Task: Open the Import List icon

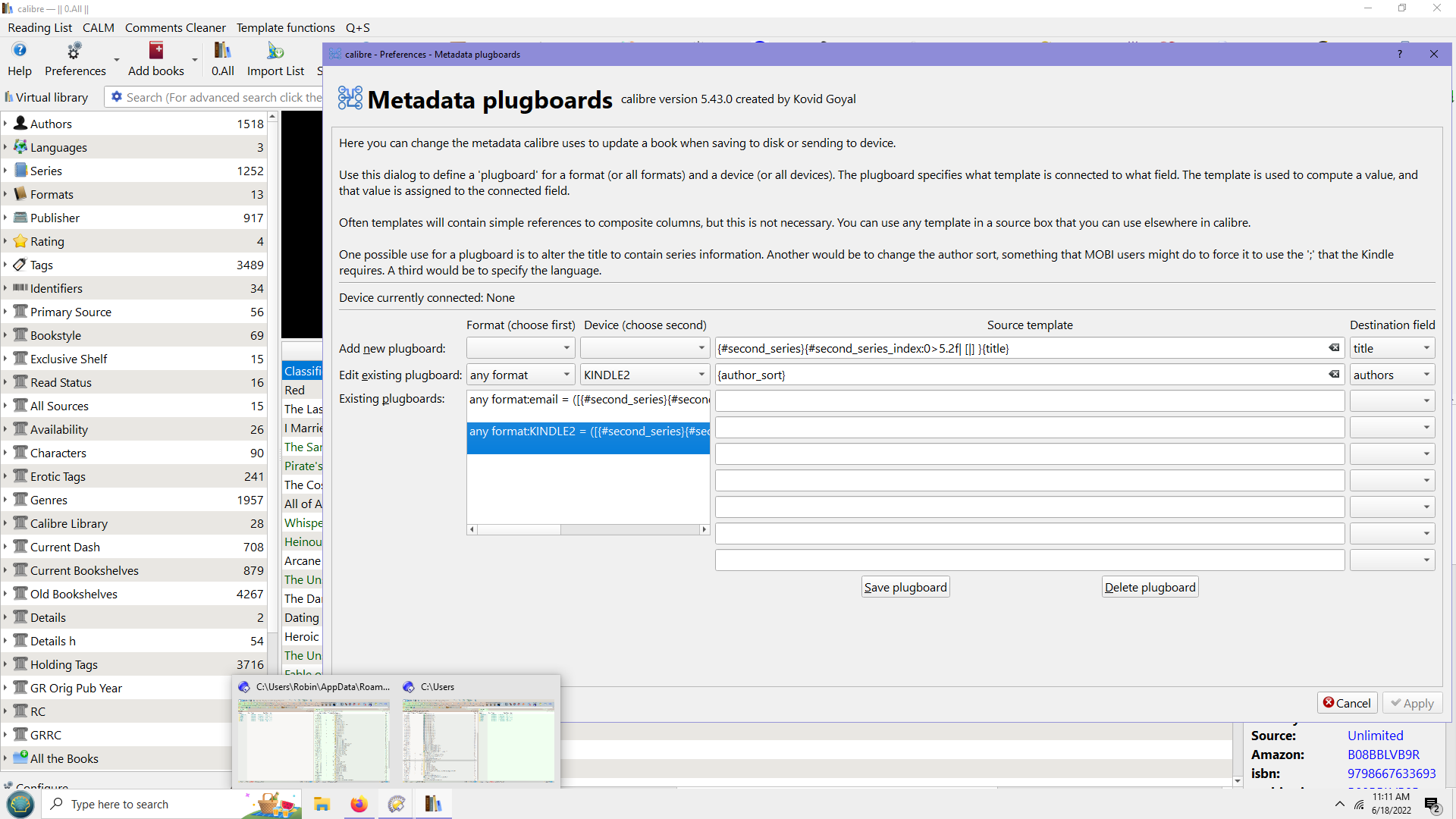Action: [x=275, y=50]
